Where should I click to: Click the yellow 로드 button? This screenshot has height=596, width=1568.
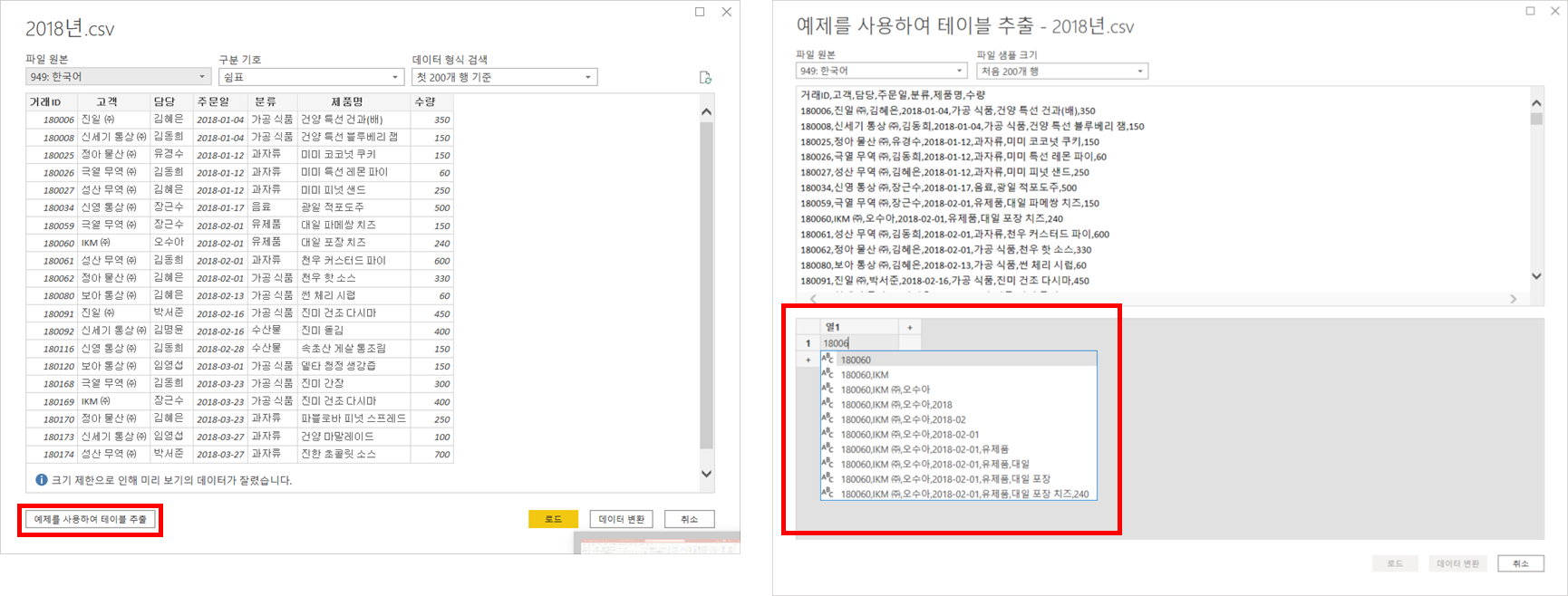pyautogui.click(x=554, y=519)
